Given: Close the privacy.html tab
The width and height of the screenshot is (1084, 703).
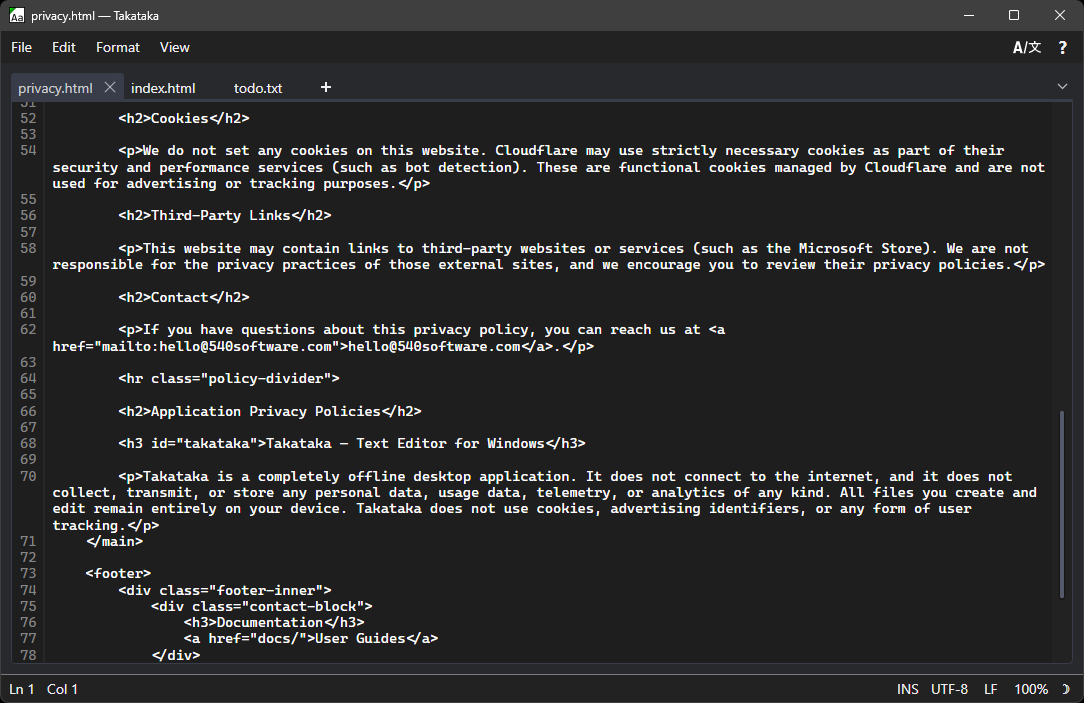Looking at the screenshot, I should point(109,87).
